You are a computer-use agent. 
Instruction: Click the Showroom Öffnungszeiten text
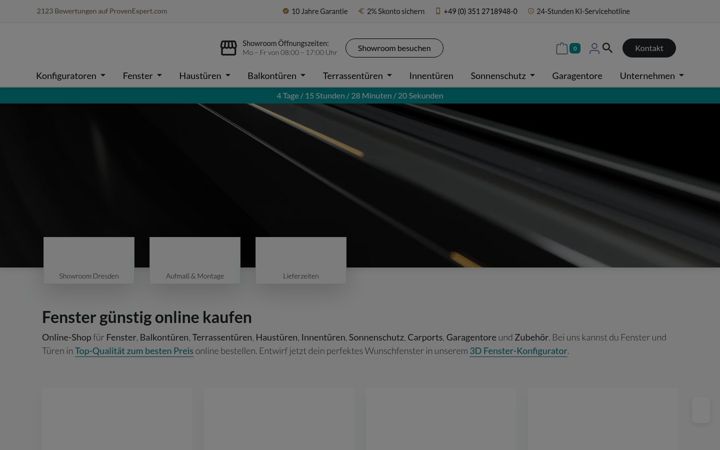tap(286, 43)
